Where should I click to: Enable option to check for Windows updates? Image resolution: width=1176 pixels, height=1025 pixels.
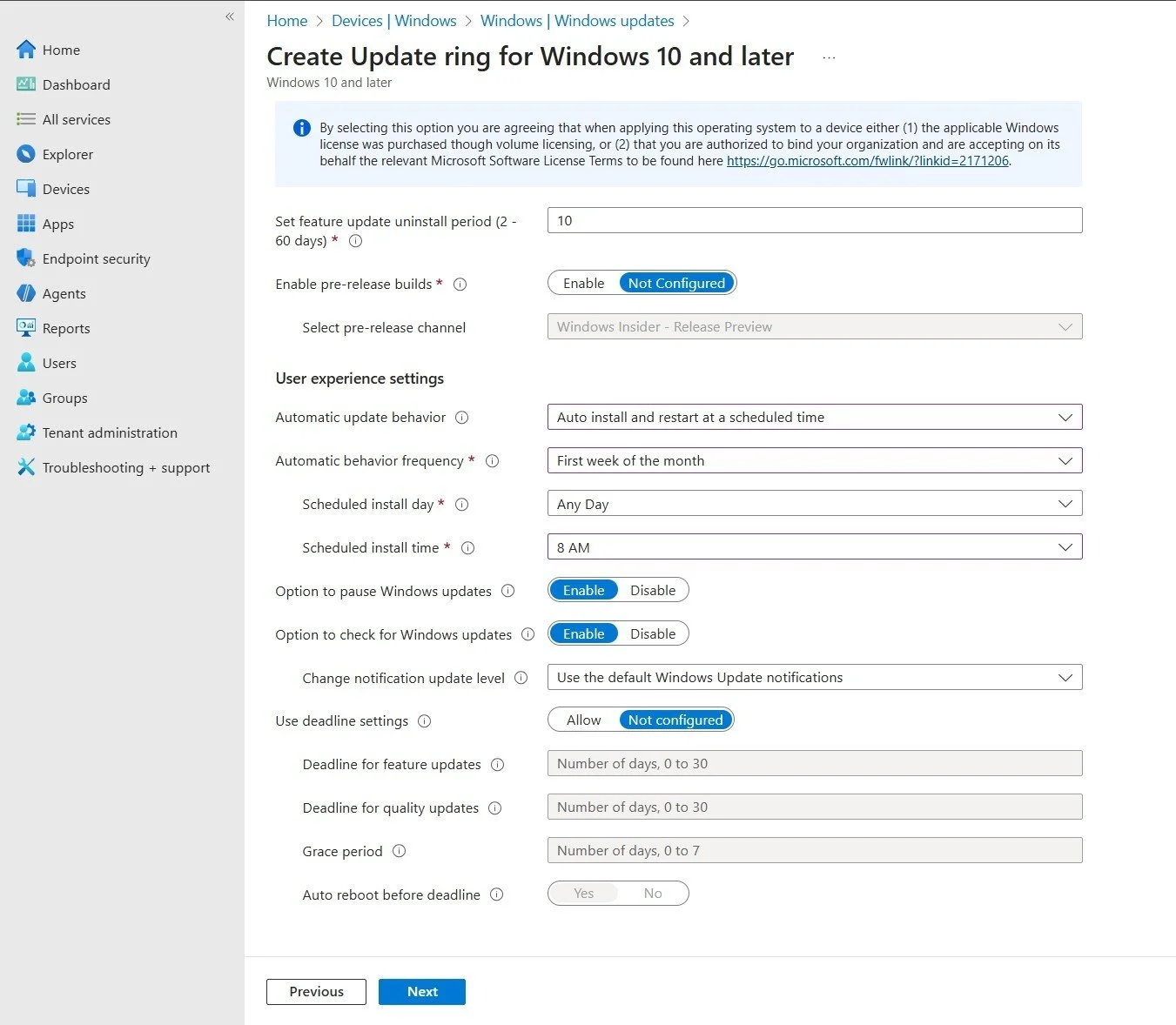(x=583, y=634)
